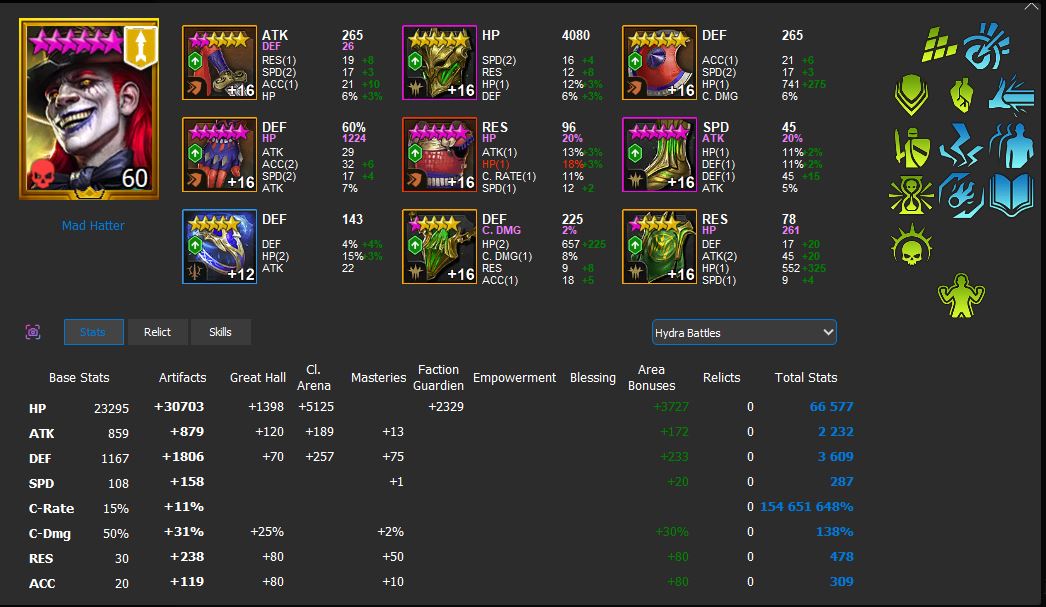This screenshot has height=607, width=1046.
Task: Click the green hourglass mastery icon
Action: [x=911, y=195]
